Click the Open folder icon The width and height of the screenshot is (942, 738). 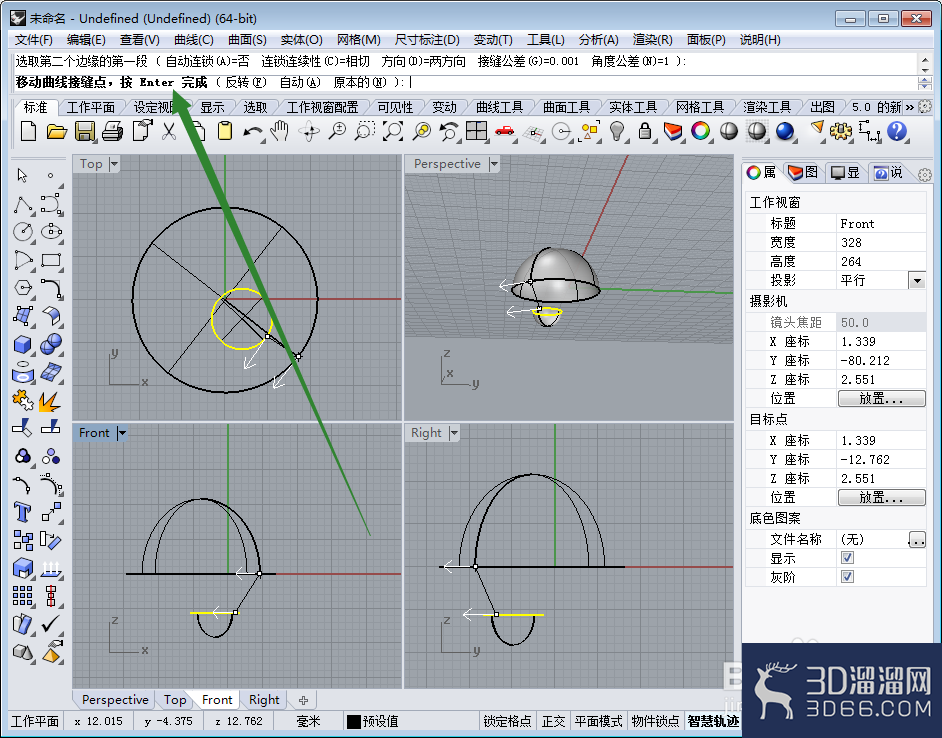pos(56,131)
